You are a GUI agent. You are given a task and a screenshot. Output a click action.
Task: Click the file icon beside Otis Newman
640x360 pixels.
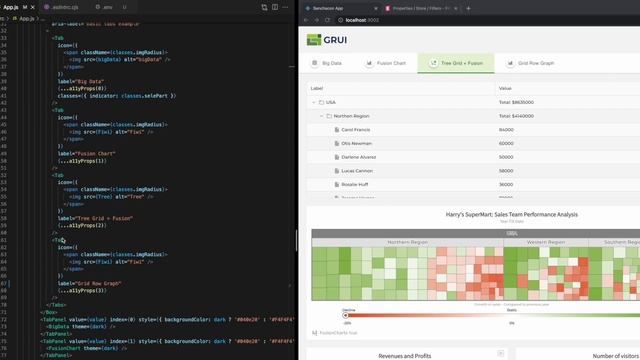[x=337, y=144]
